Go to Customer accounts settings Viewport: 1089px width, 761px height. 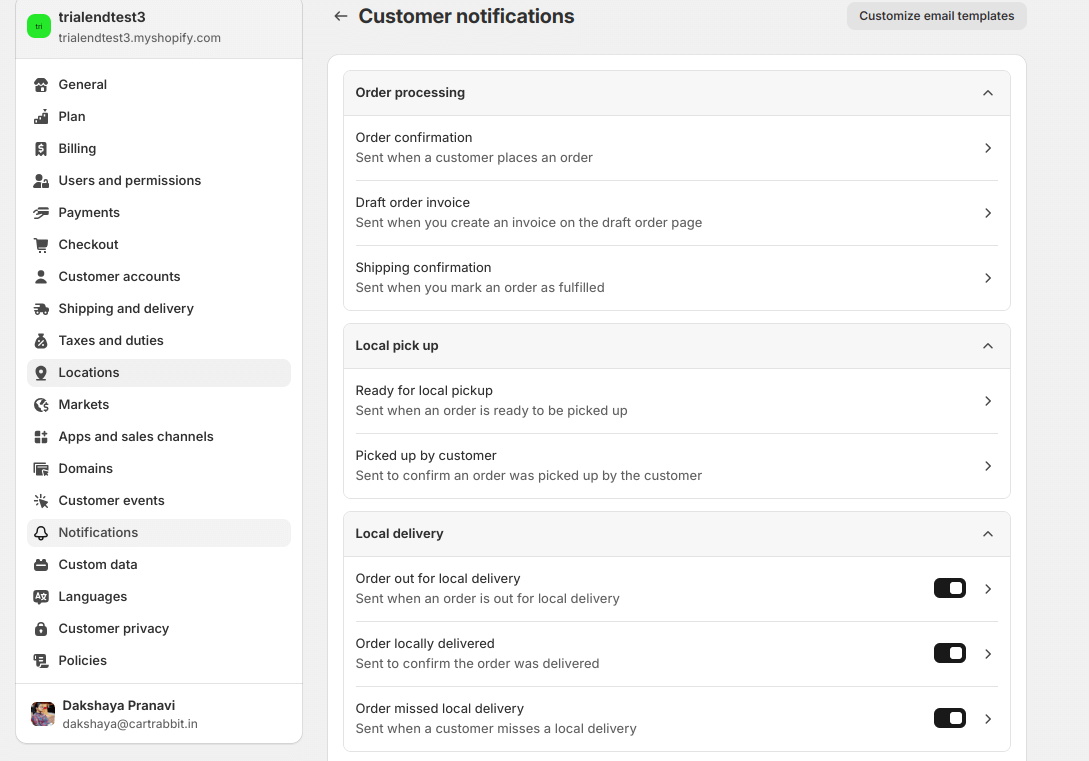pyautogui.click(x=119, y=277)
